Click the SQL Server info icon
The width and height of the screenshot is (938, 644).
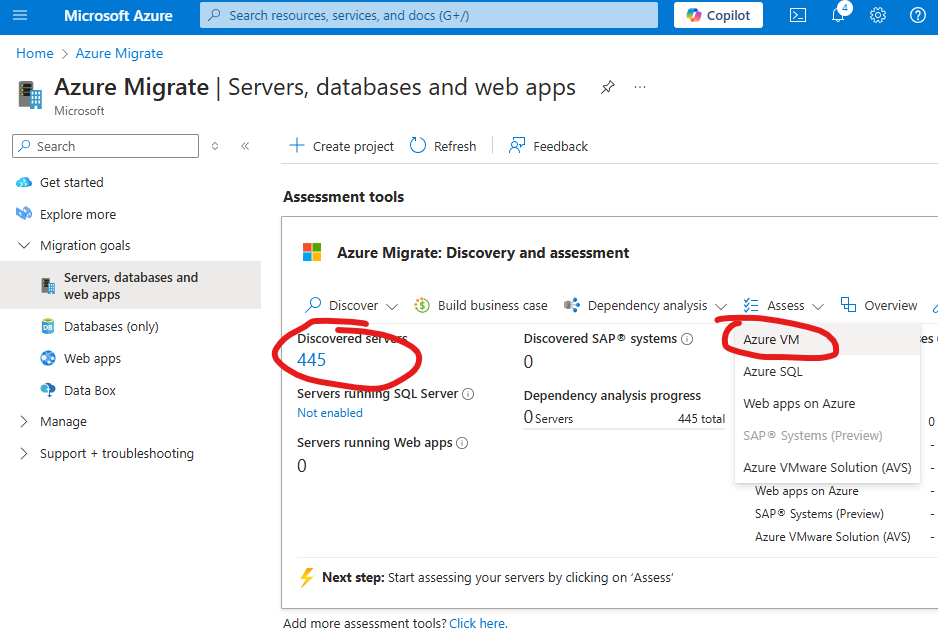click(x=468, y=394)
